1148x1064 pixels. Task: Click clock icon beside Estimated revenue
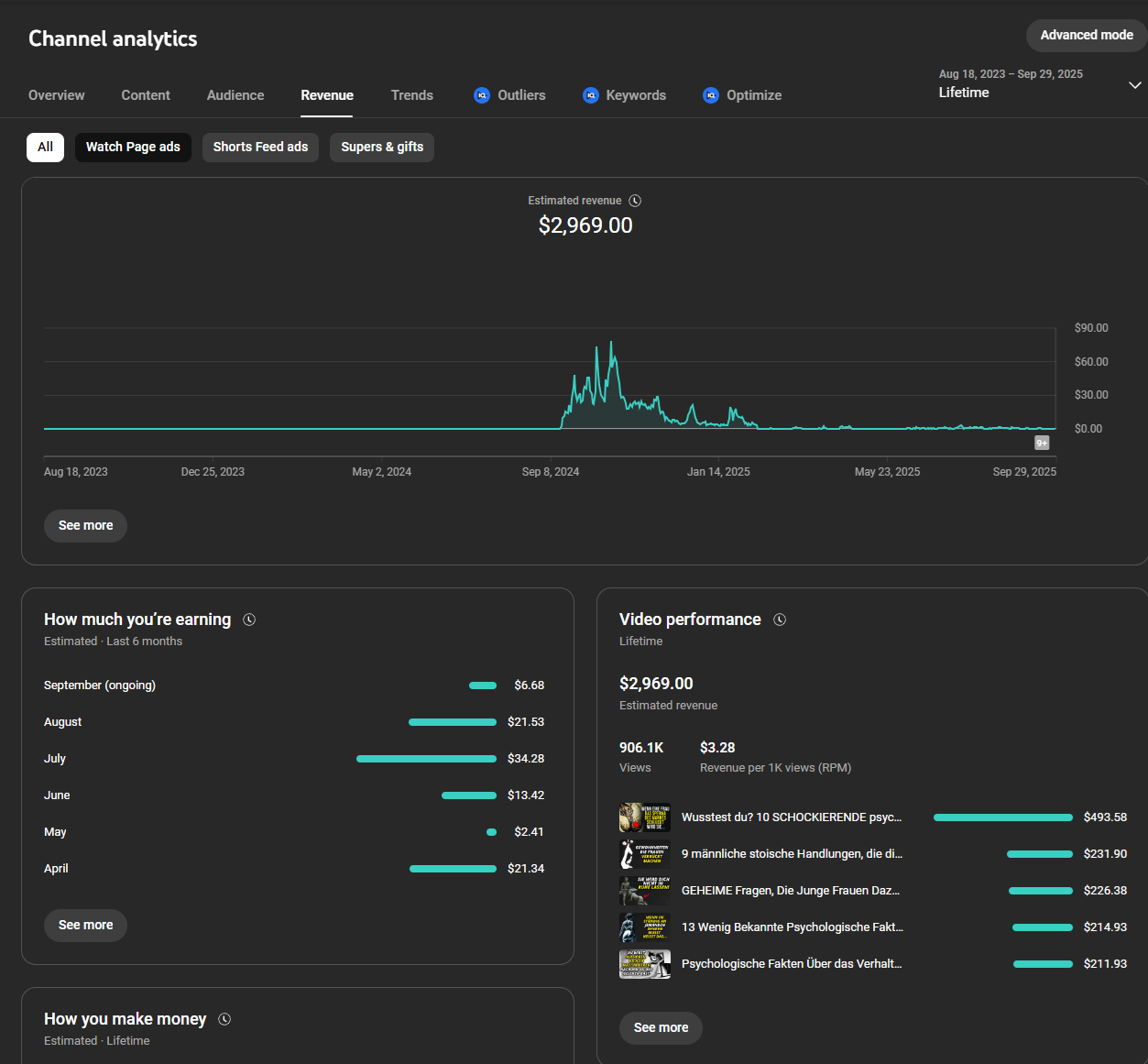tap(635, 201)
